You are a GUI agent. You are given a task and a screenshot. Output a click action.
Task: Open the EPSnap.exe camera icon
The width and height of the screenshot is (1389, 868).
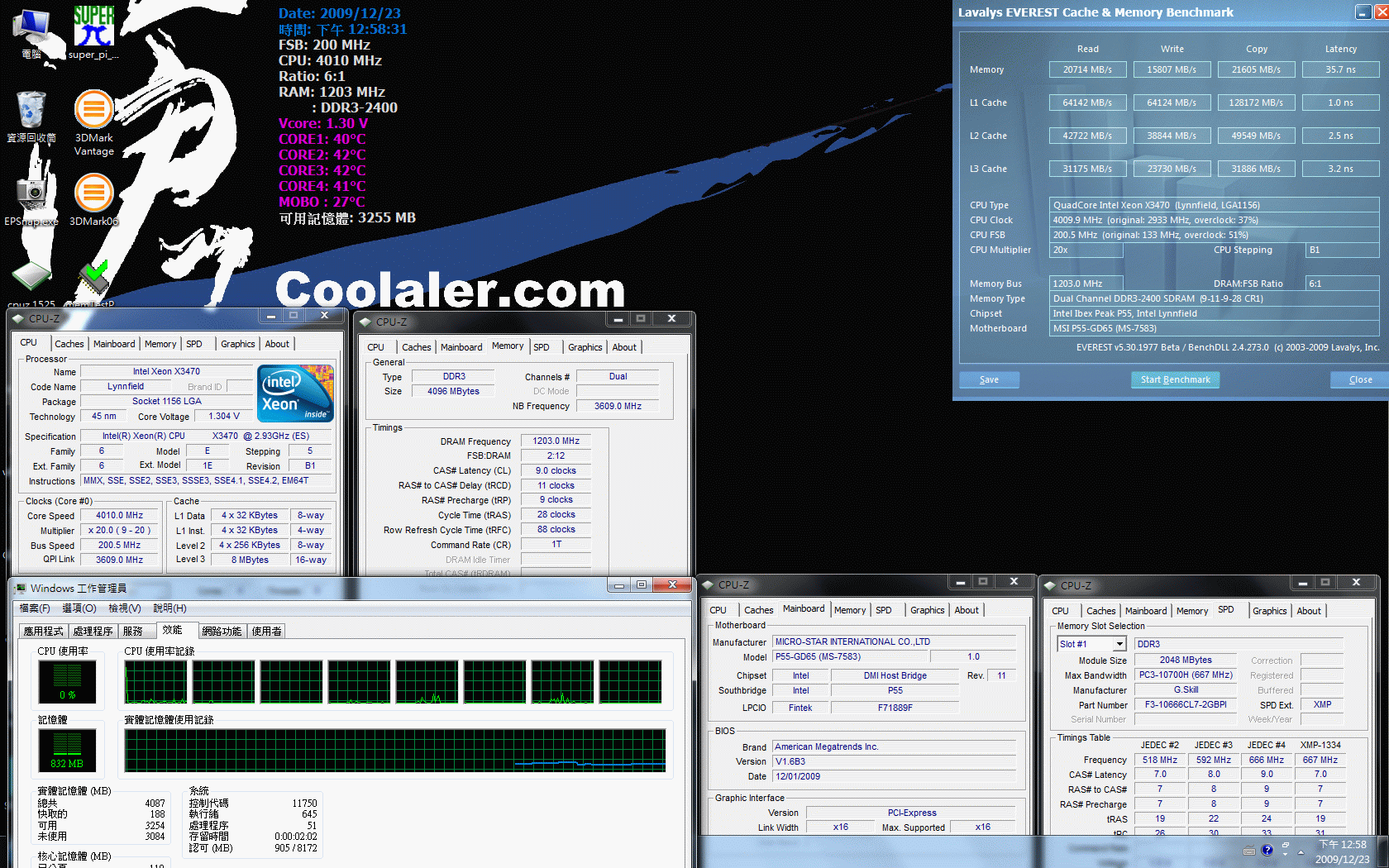pyautogui.click(x=31, y=200)
